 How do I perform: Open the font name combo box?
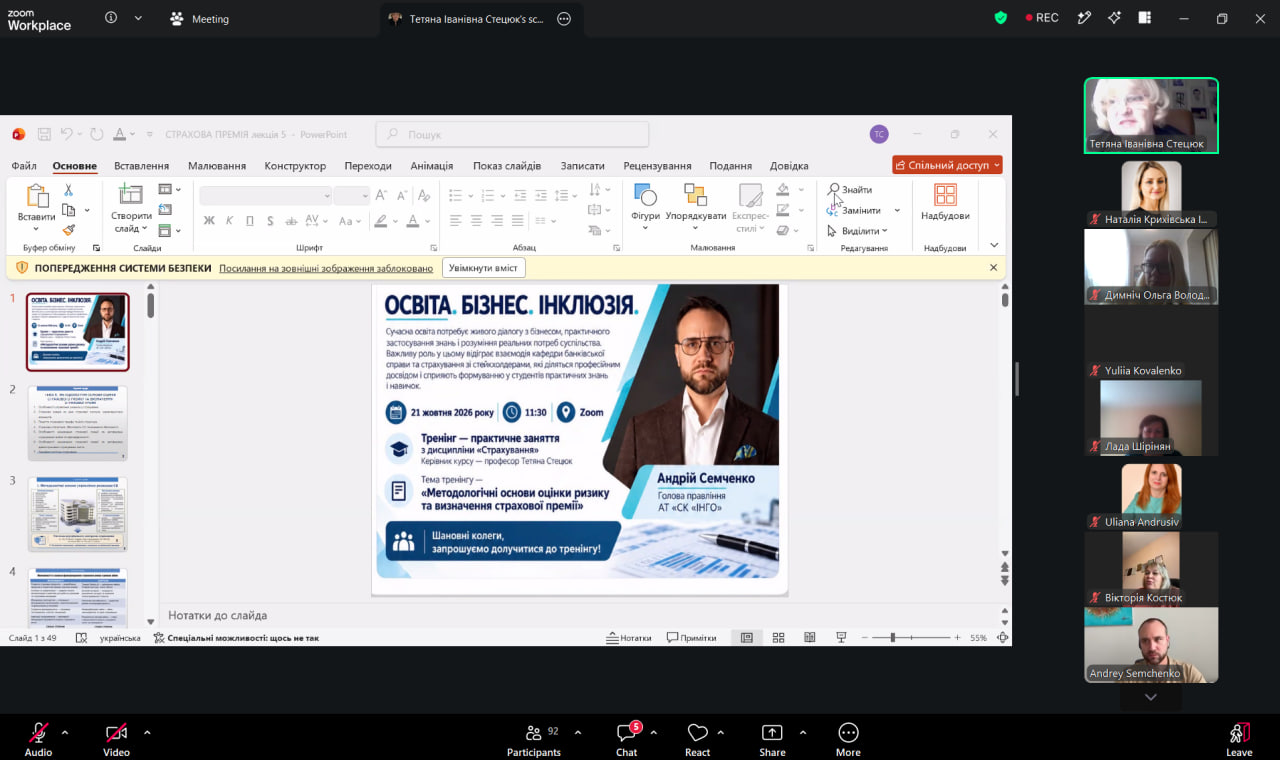pos(265,196)
